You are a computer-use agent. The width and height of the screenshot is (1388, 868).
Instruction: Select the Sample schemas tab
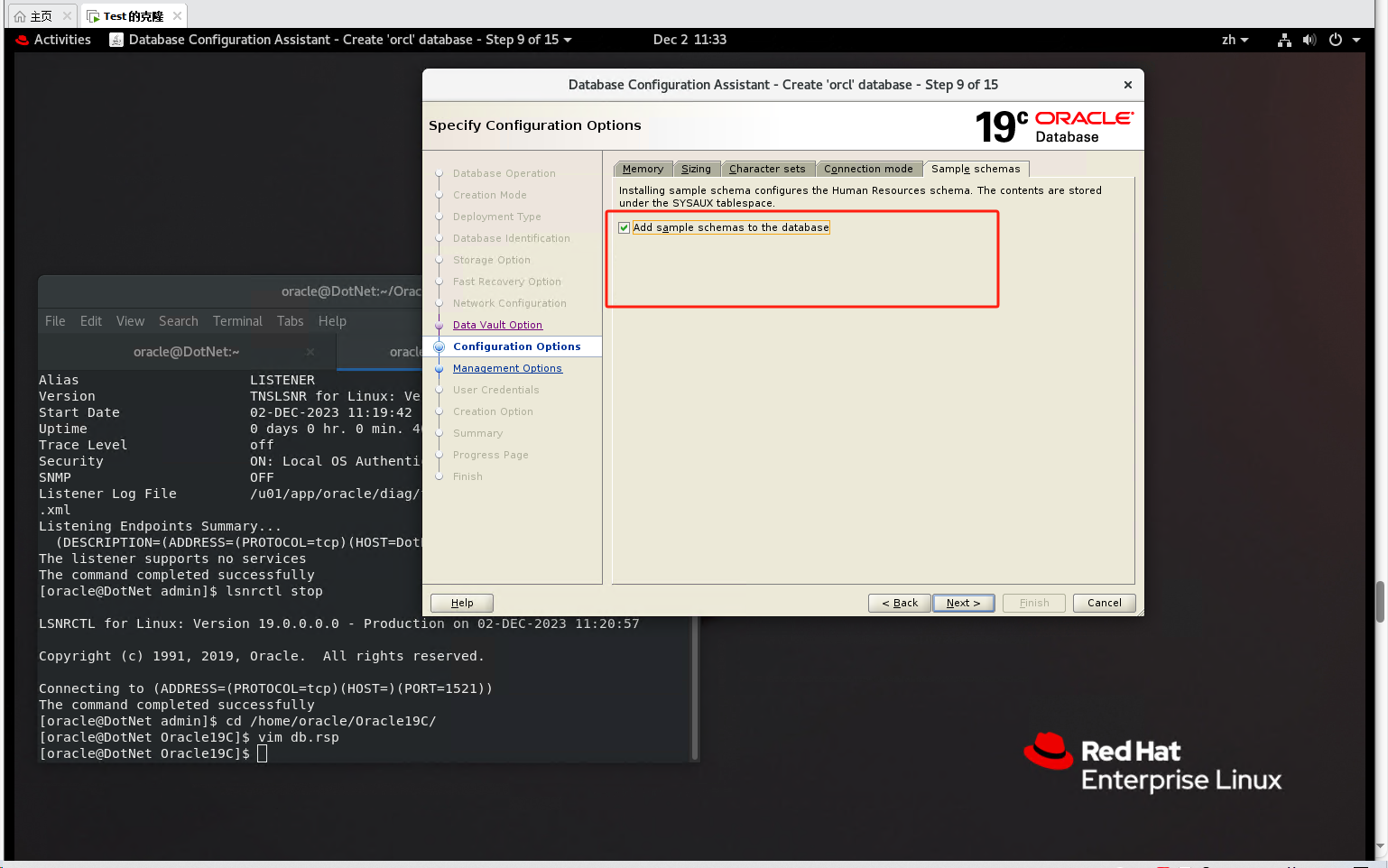coord(976,169)
